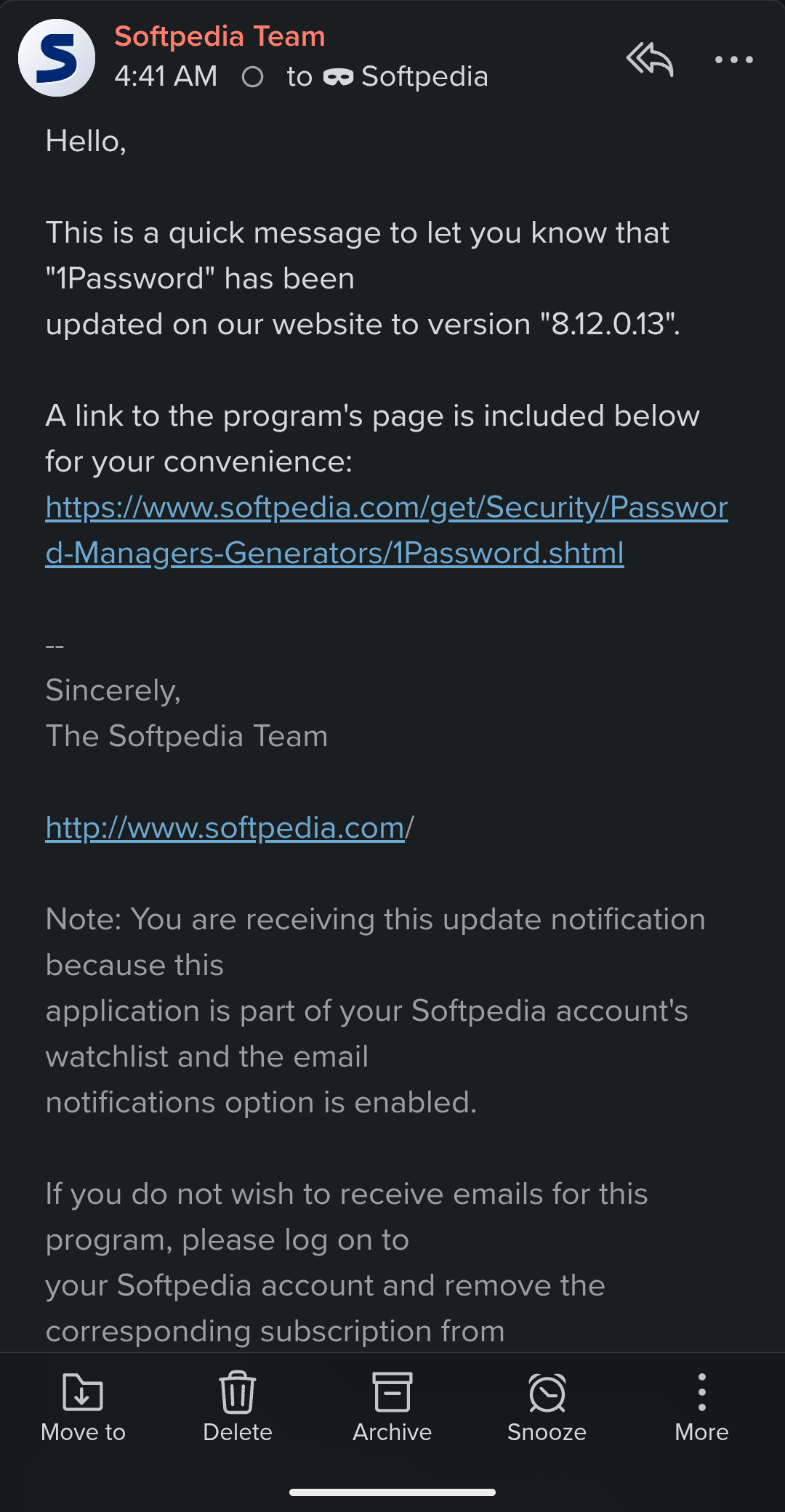This screenshot has width=785, height=1512.
Task: Expand recipient details at 'to Softpedia'
Action: [387, 76]
